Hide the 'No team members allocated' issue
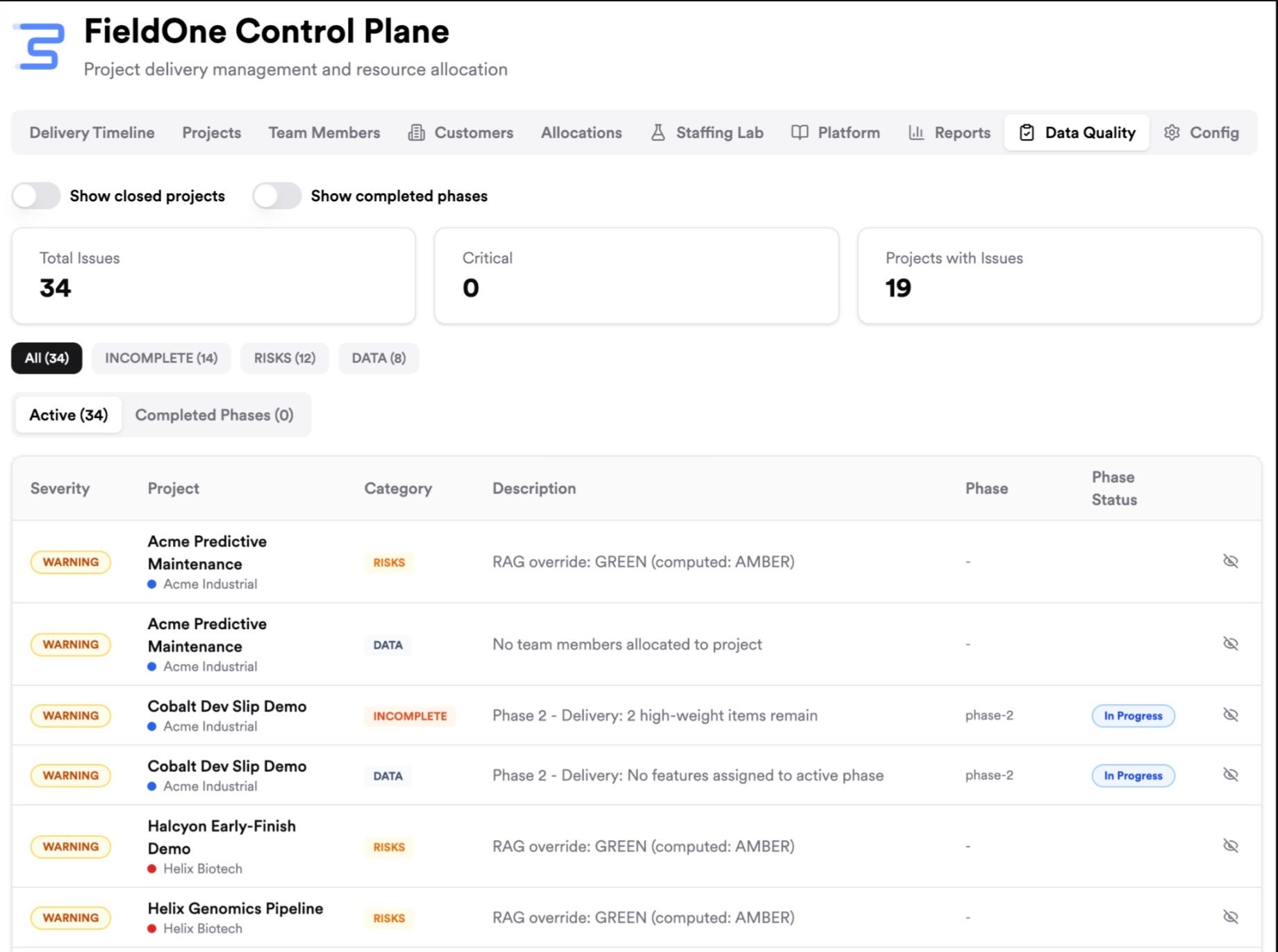 coord(1230,644)
